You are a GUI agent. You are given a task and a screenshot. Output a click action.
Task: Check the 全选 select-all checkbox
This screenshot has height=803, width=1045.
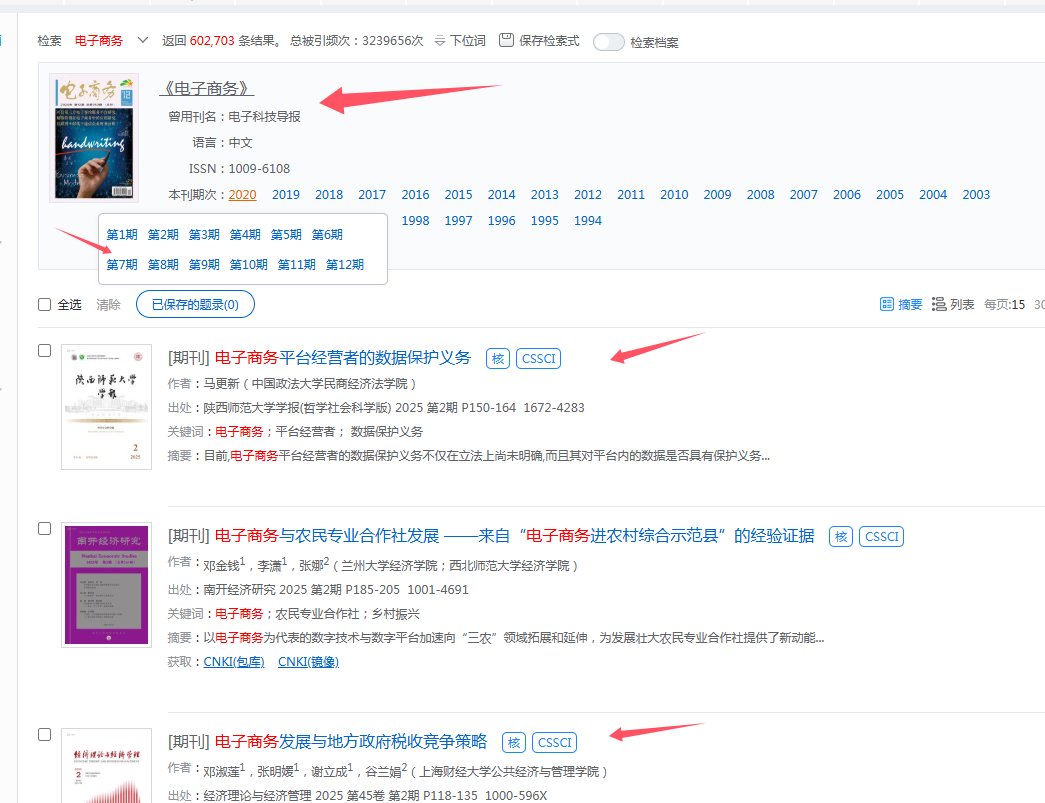(x=45, y=305)
